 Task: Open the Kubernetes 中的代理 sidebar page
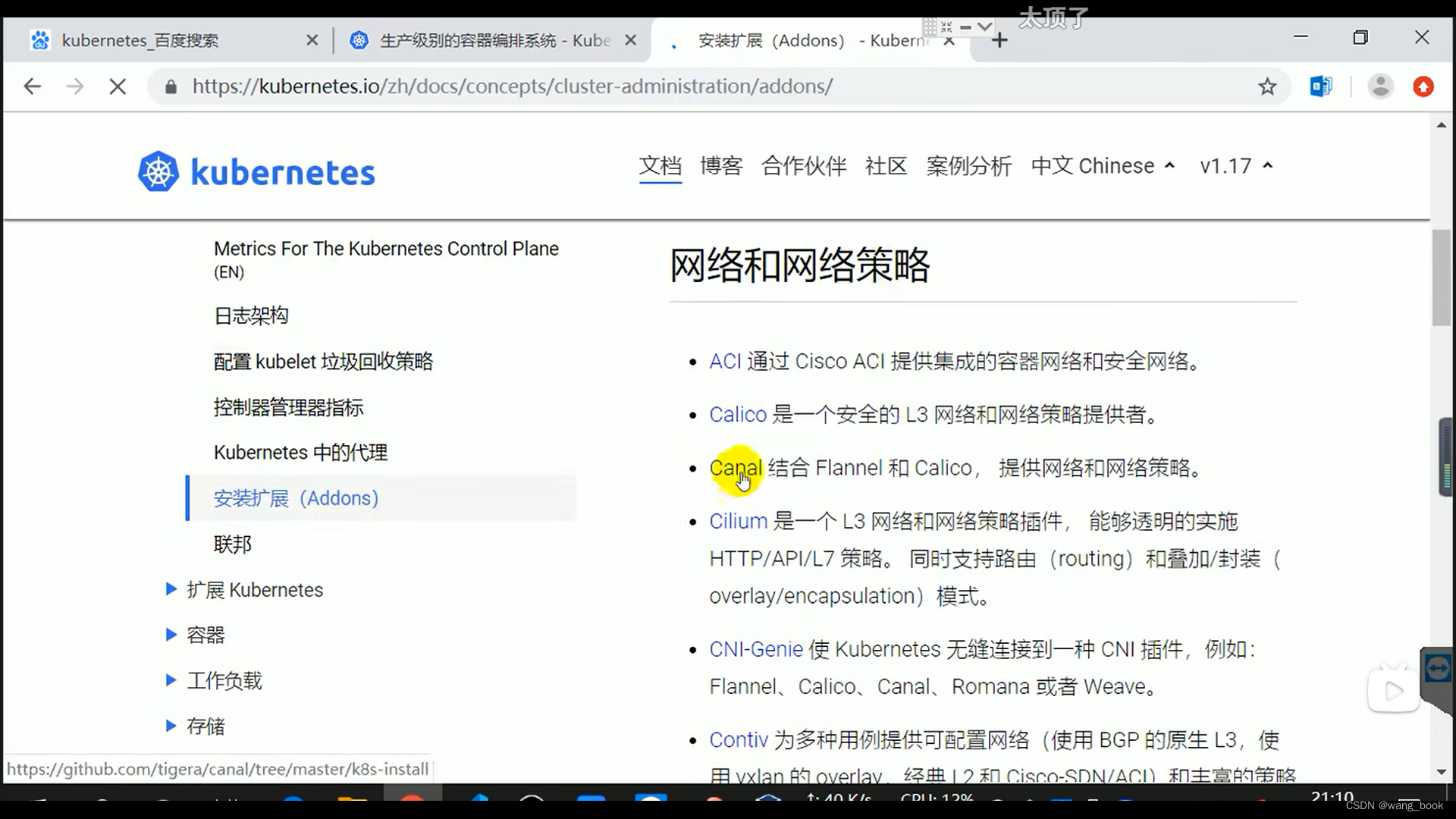click(300, 453)
